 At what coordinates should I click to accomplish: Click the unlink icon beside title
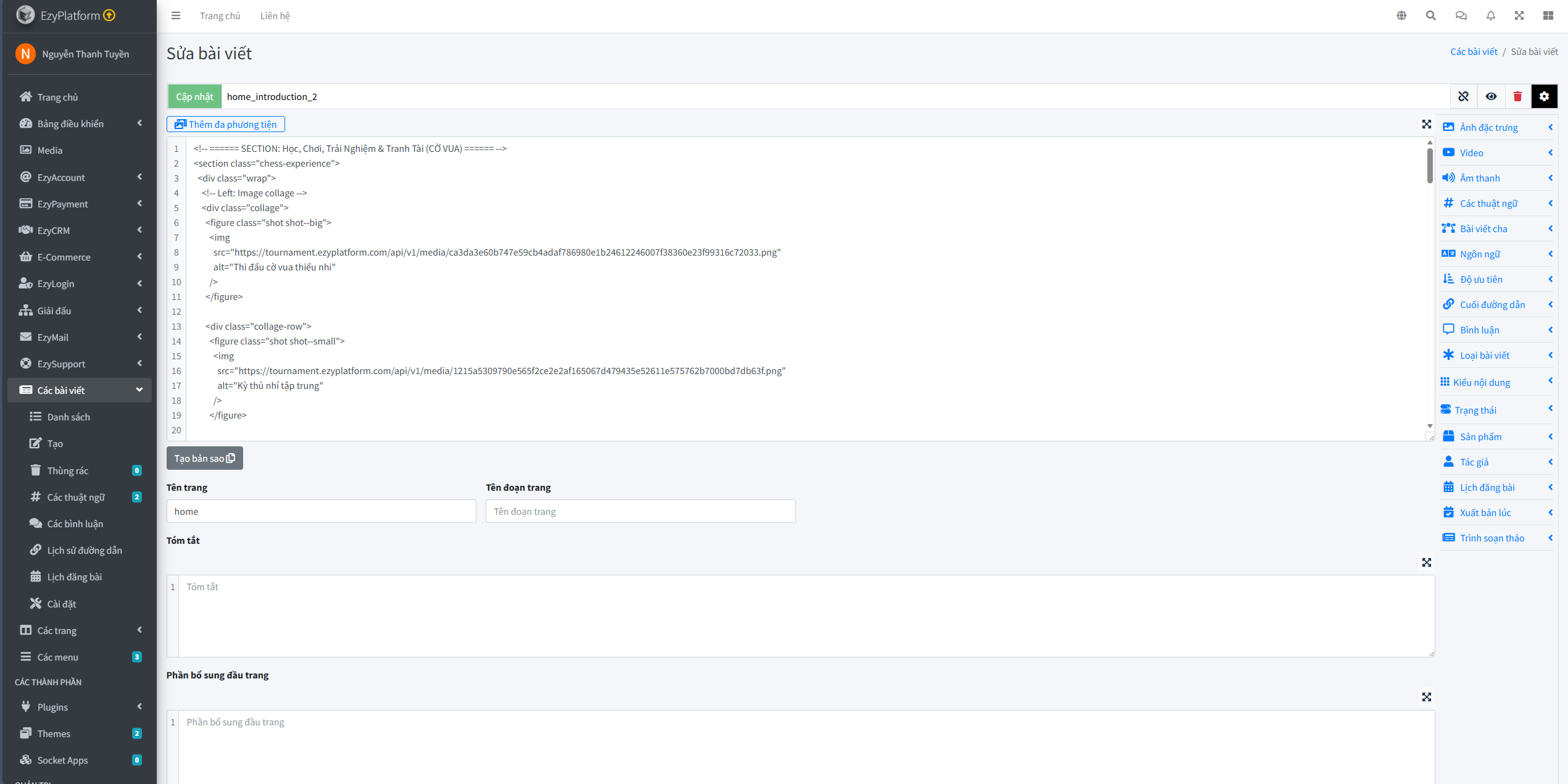tap(1463, 96)
